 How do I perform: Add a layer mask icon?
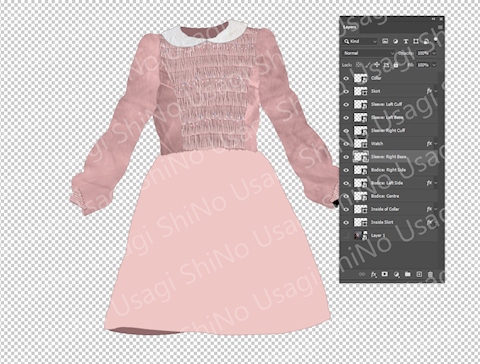385,274
